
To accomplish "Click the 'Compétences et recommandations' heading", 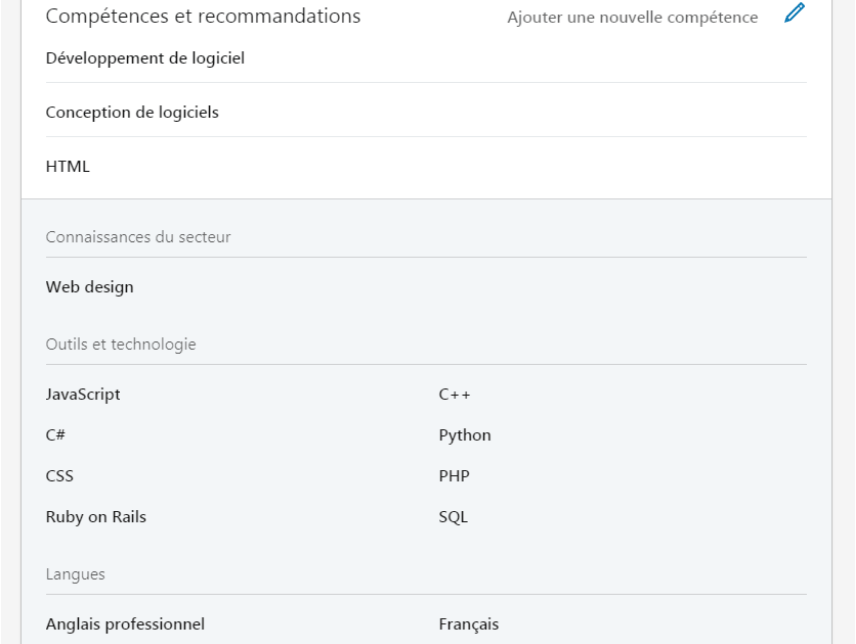I will coord(203,16).
